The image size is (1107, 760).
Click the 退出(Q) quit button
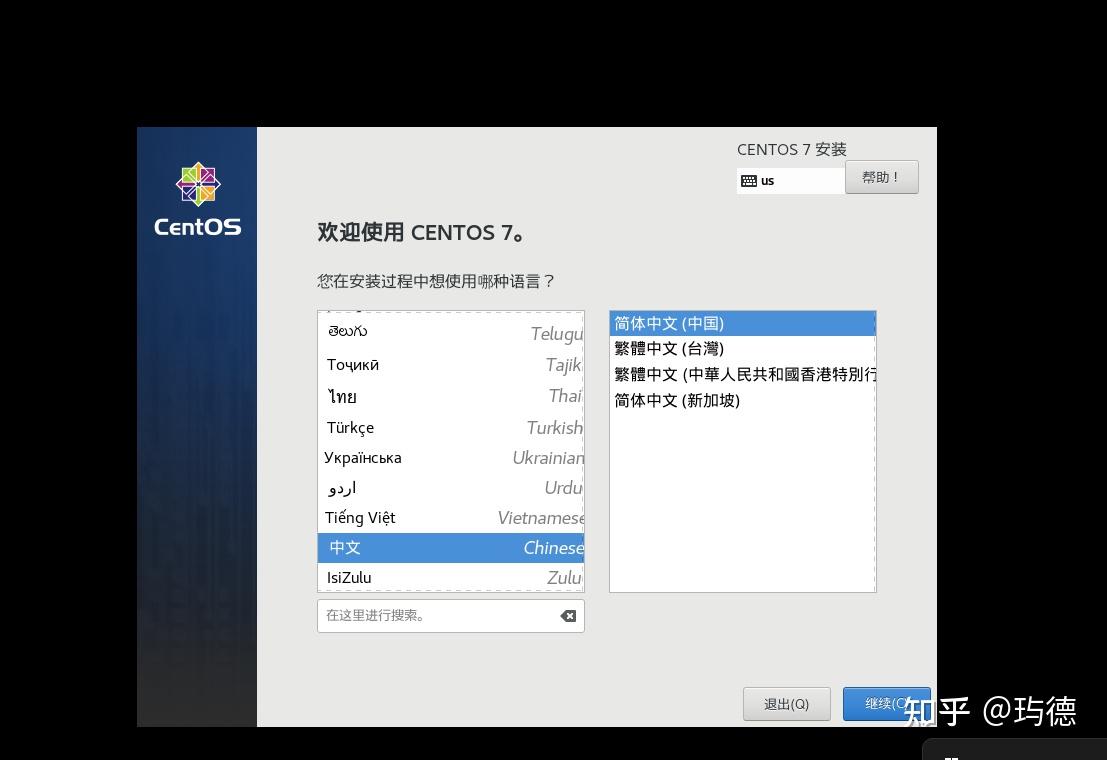(x=786, y=703)
